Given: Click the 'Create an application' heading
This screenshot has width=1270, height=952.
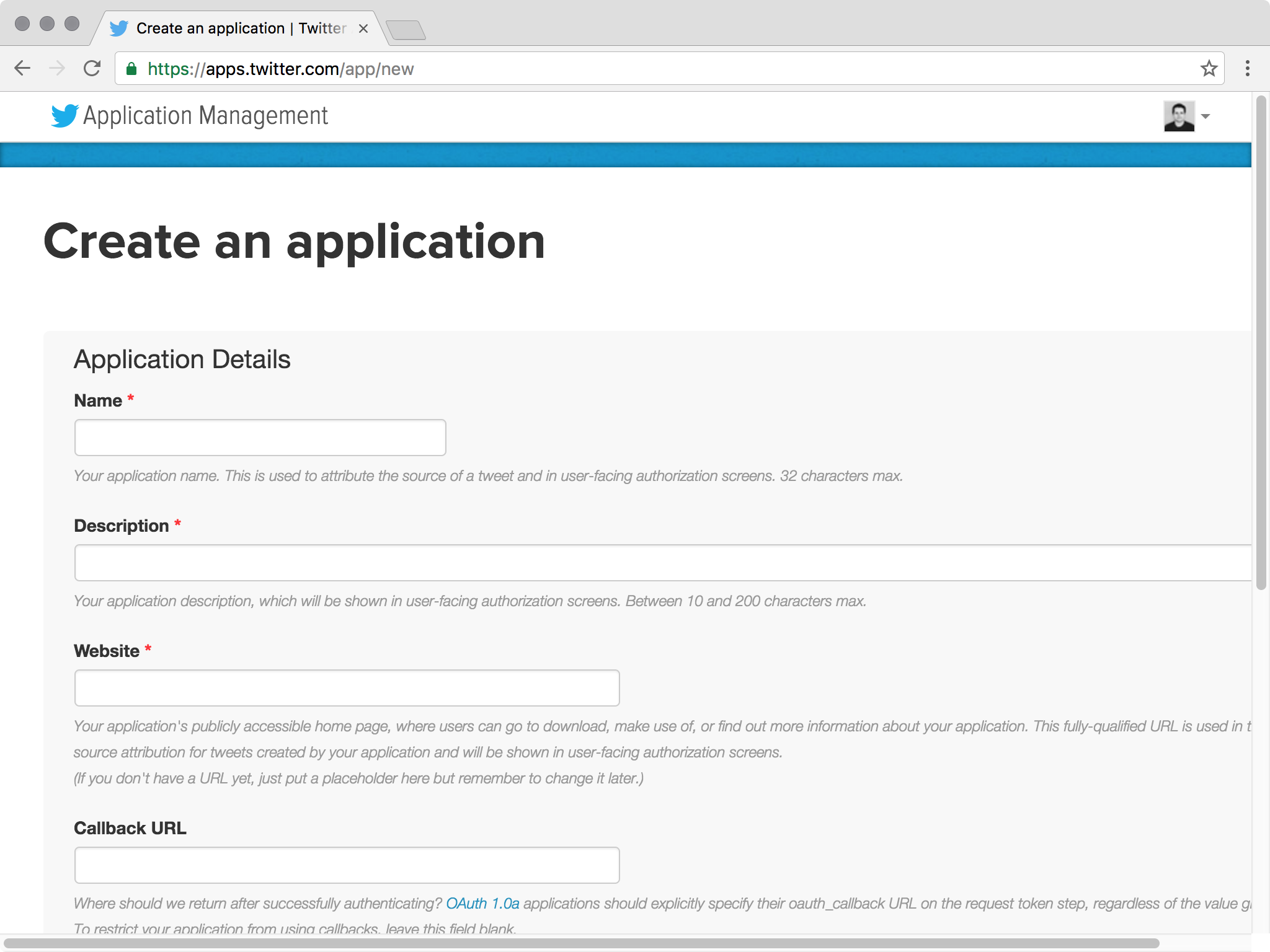Looking at the screenshot, I should (294, 242).
